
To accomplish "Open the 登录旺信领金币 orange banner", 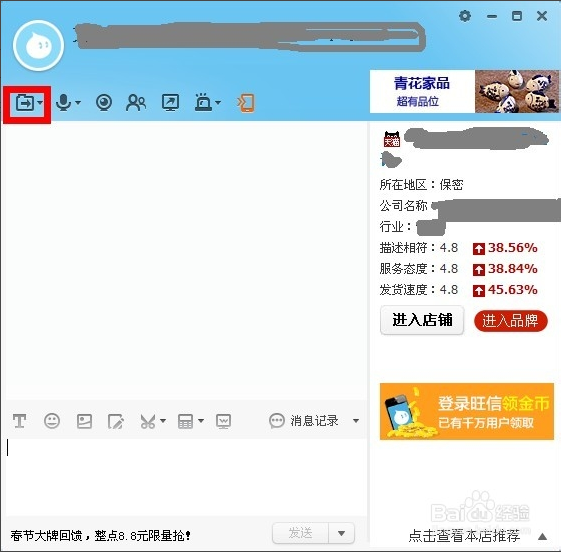I will 467,411.
